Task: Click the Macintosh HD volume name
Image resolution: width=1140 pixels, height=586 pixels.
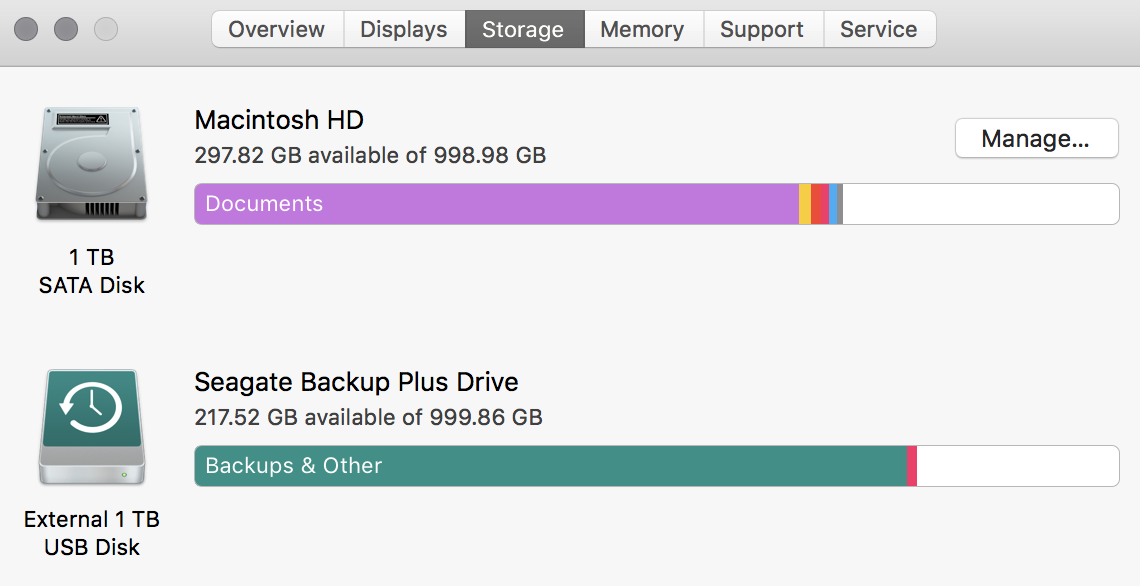Action: (279, 120)
